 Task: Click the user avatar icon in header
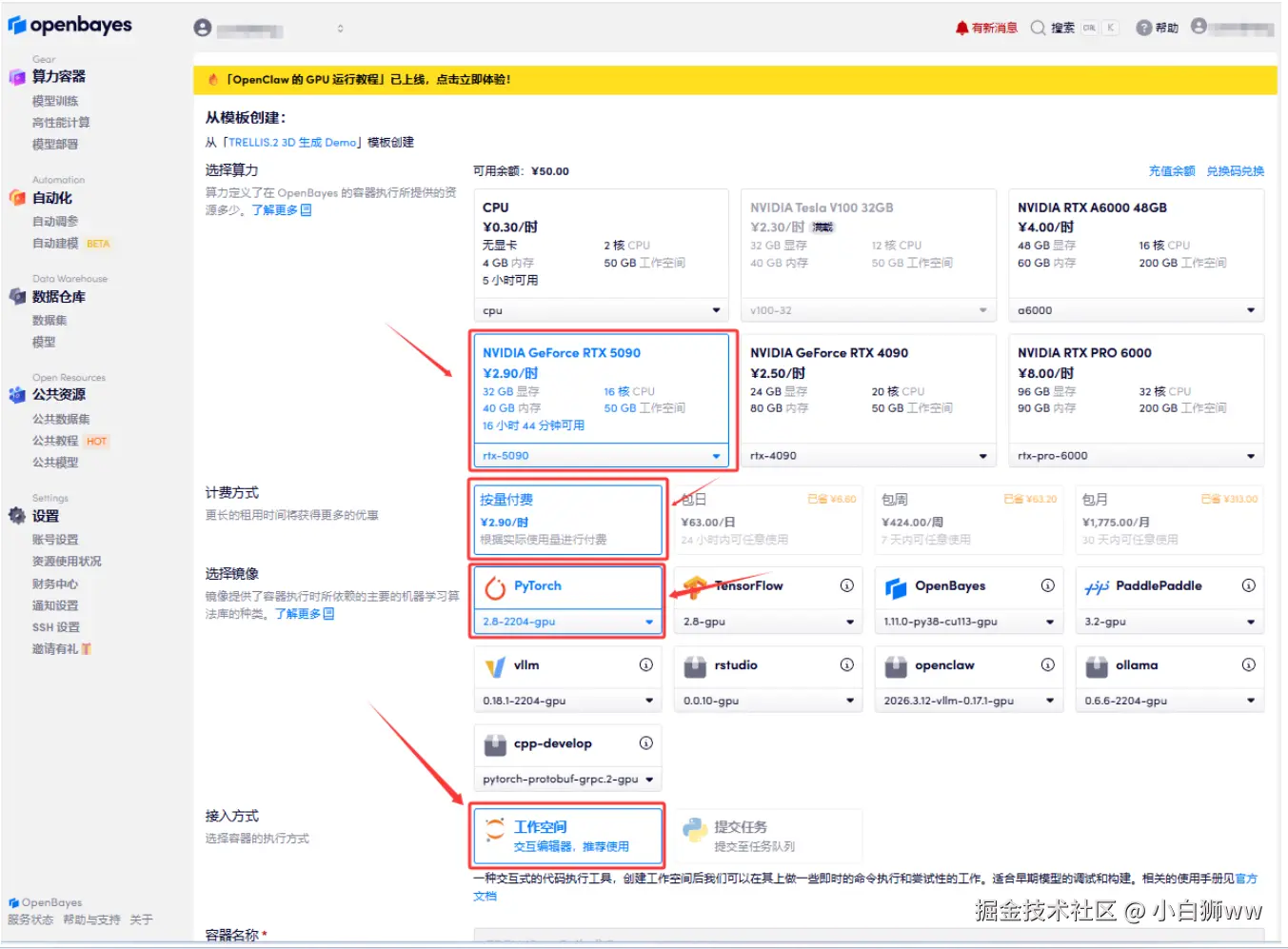click(x=202, y=29)
